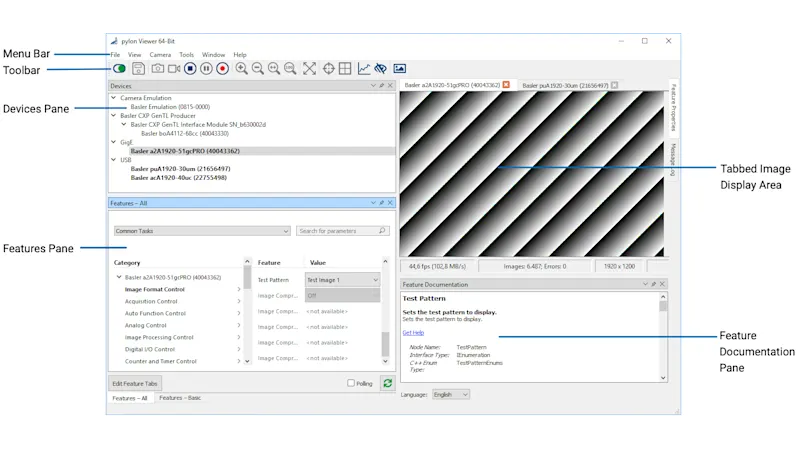Expand the Acquisition Control category arrow
Image resolution: width=800 pixels, height=450 pixels.
[x=238, y=301]
